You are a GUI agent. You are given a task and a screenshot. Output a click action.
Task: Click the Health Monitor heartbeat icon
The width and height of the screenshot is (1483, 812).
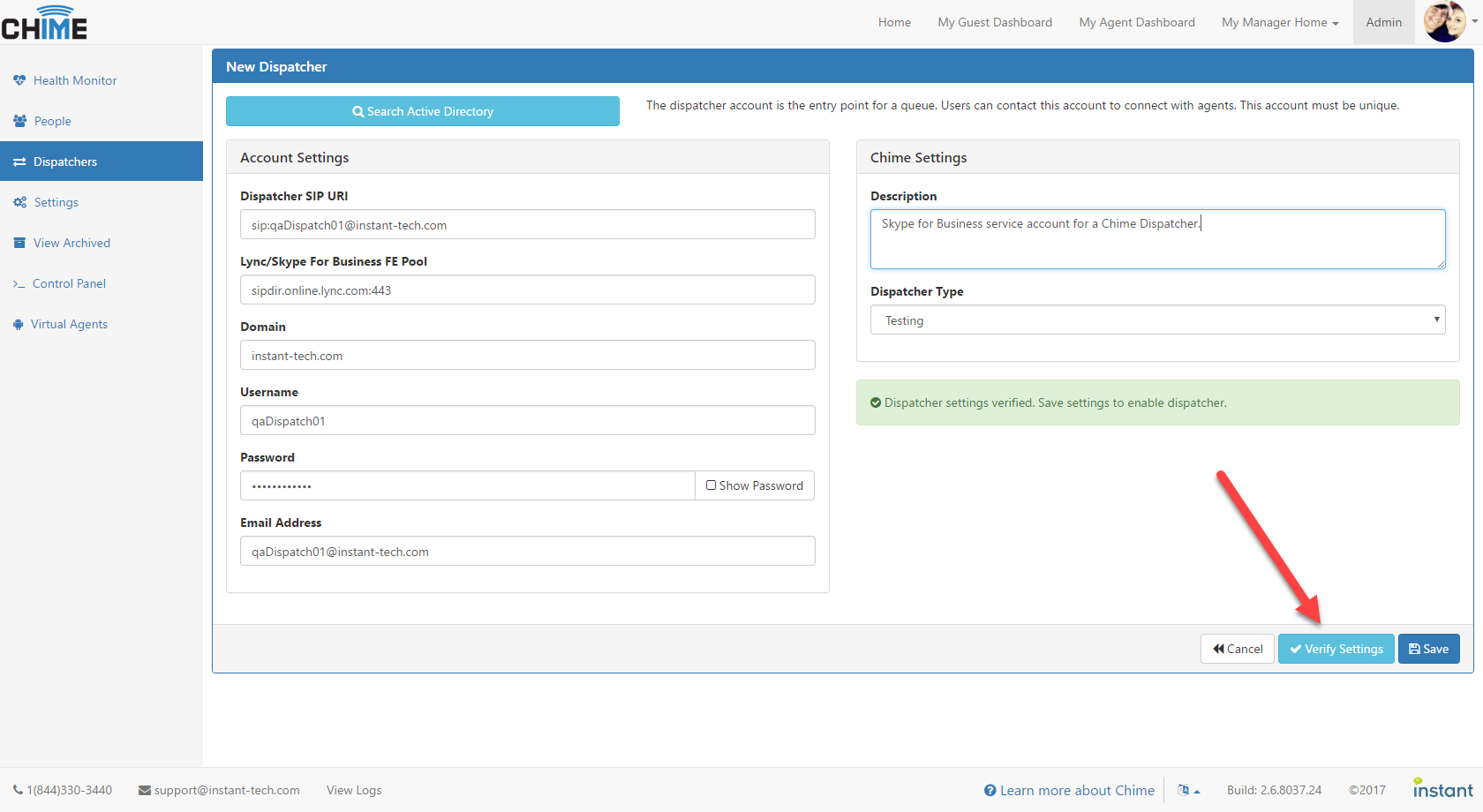coord(19,80)
